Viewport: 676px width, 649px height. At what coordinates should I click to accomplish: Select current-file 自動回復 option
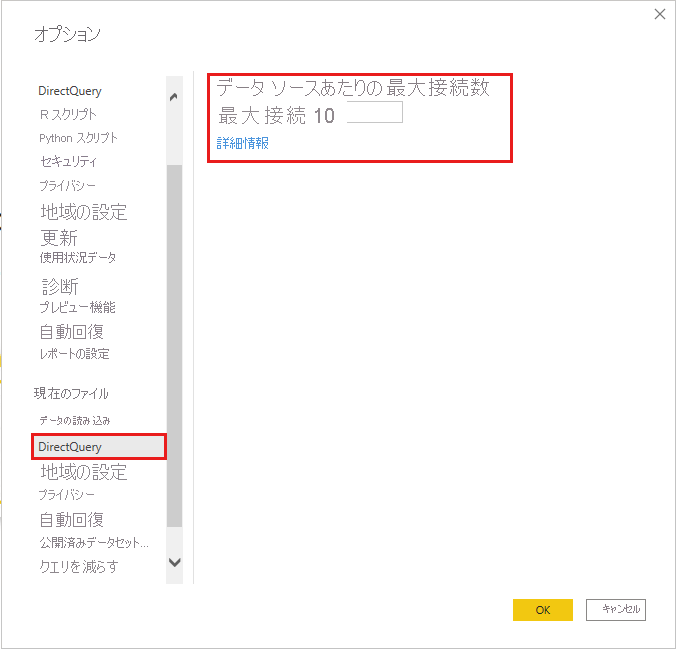coord(72,520)
